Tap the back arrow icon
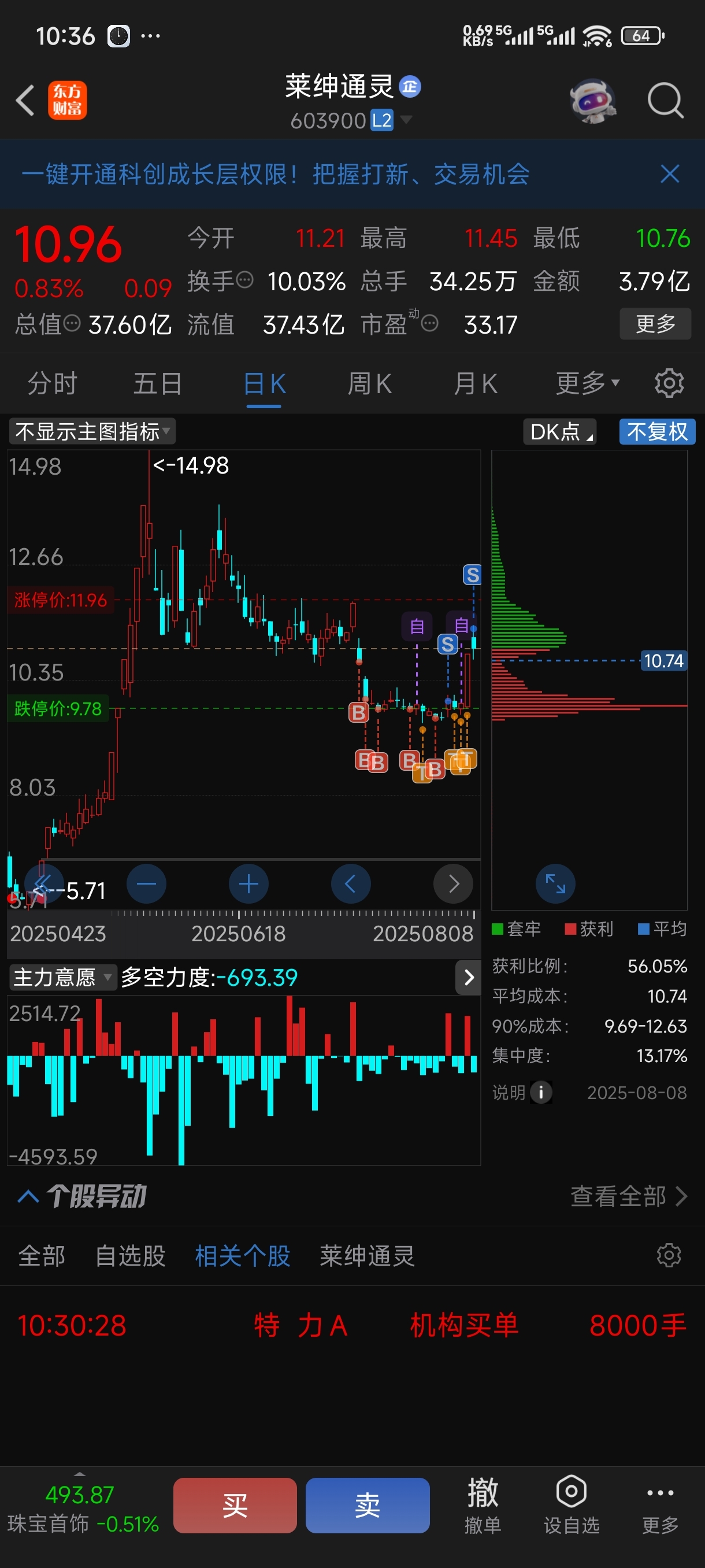The image size is (705, 1568). click(25, 101)
